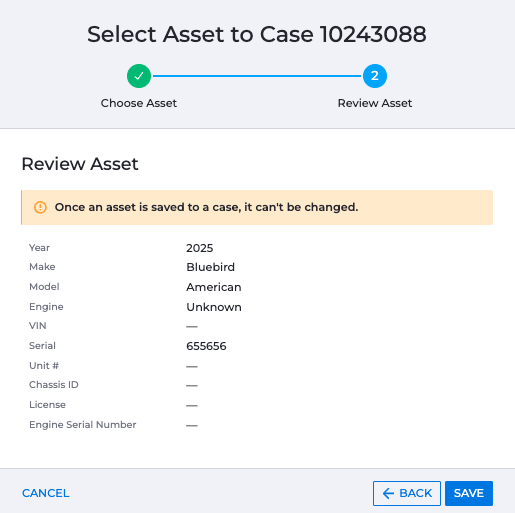Image resolution: width=515 pixels, height=513 pixels.
Task: Click the Review Asset section heading
Action: [x=80, y=164]
